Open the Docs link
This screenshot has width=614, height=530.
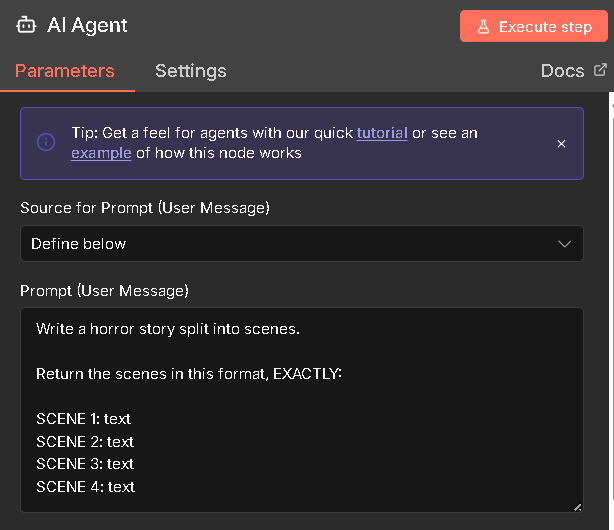point(562,71)
